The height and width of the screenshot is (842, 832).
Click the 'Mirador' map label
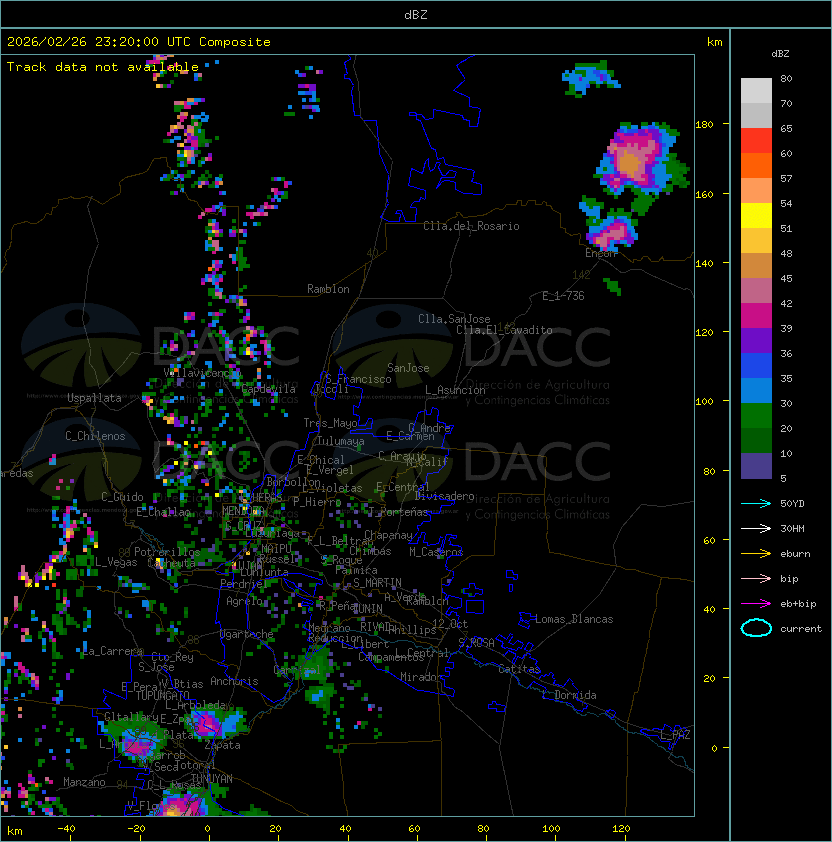pyautogui.click(x=422, y=677)
